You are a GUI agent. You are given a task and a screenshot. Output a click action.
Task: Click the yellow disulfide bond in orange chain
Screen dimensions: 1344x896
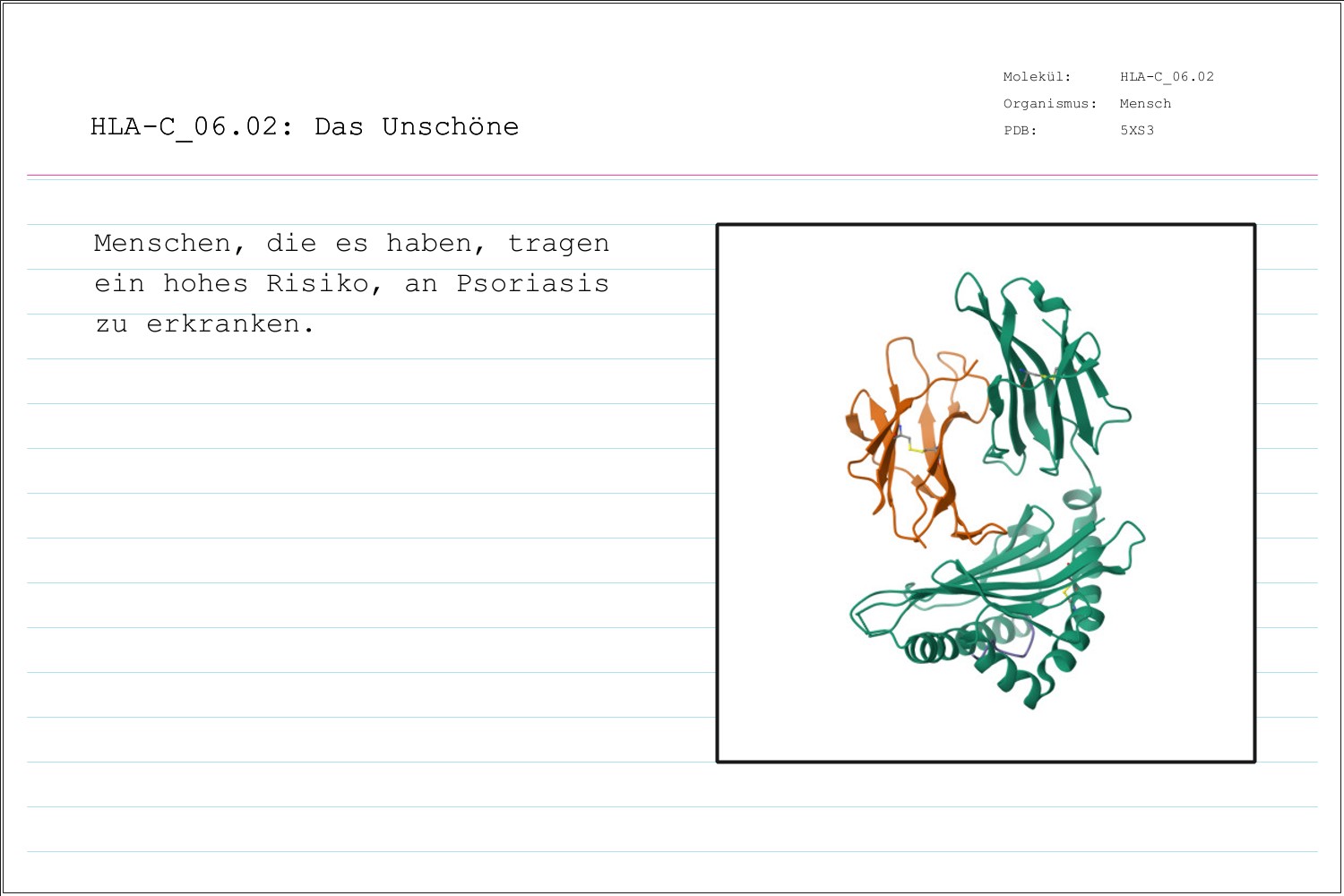point(916,448)
